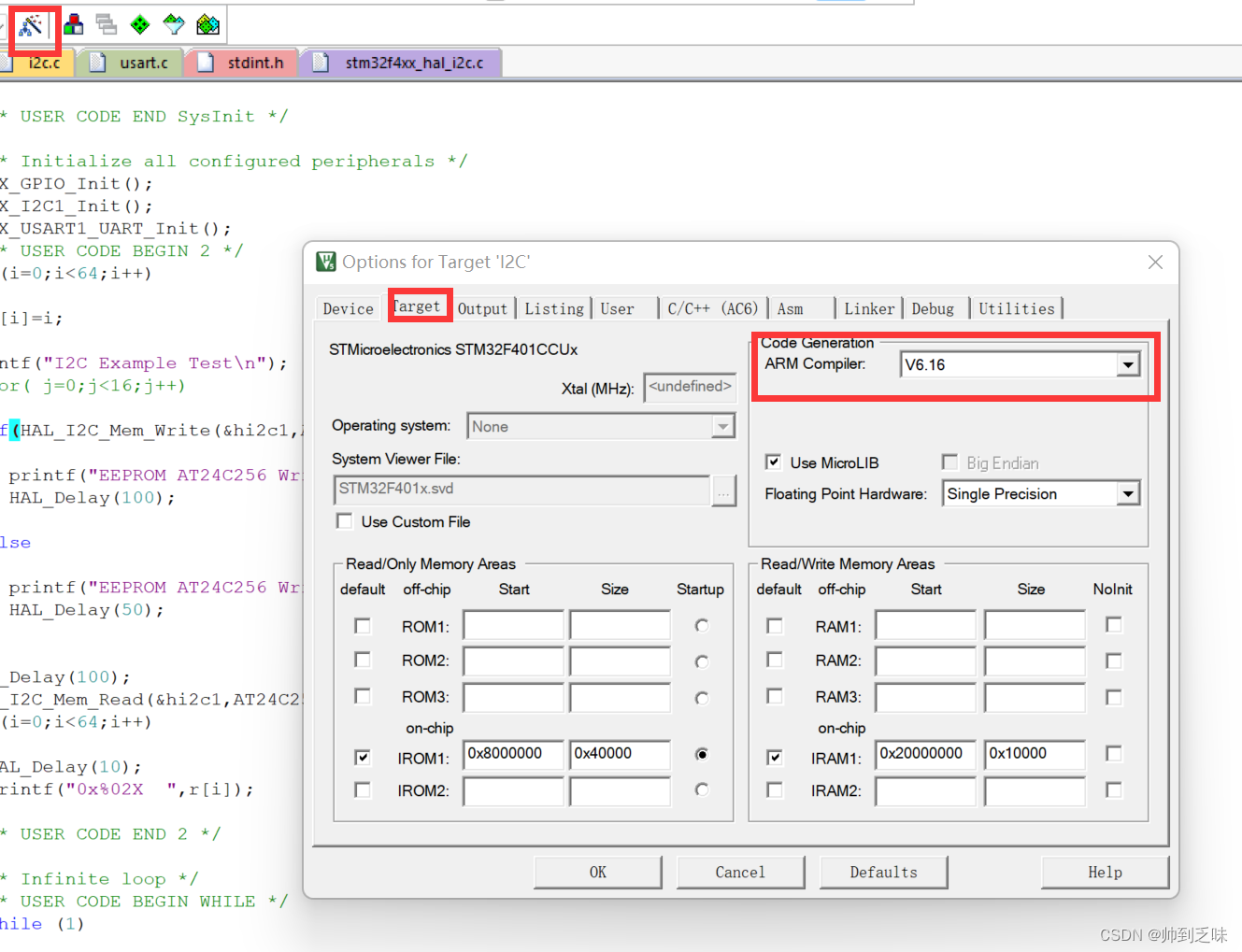
Task: Check NoInit box for RAM3
Action: pos(1113,697)
